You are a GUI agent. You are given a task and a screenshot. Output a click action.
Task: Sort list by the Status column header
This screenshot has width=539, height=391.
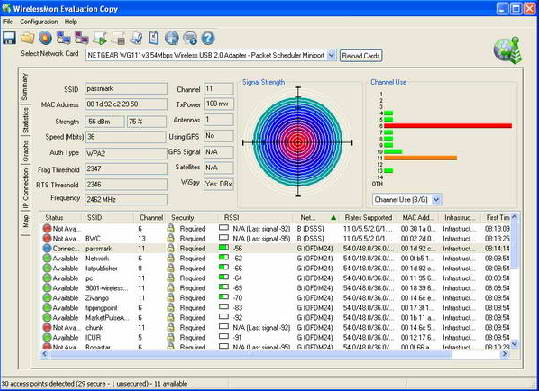[x=61, y=218]
